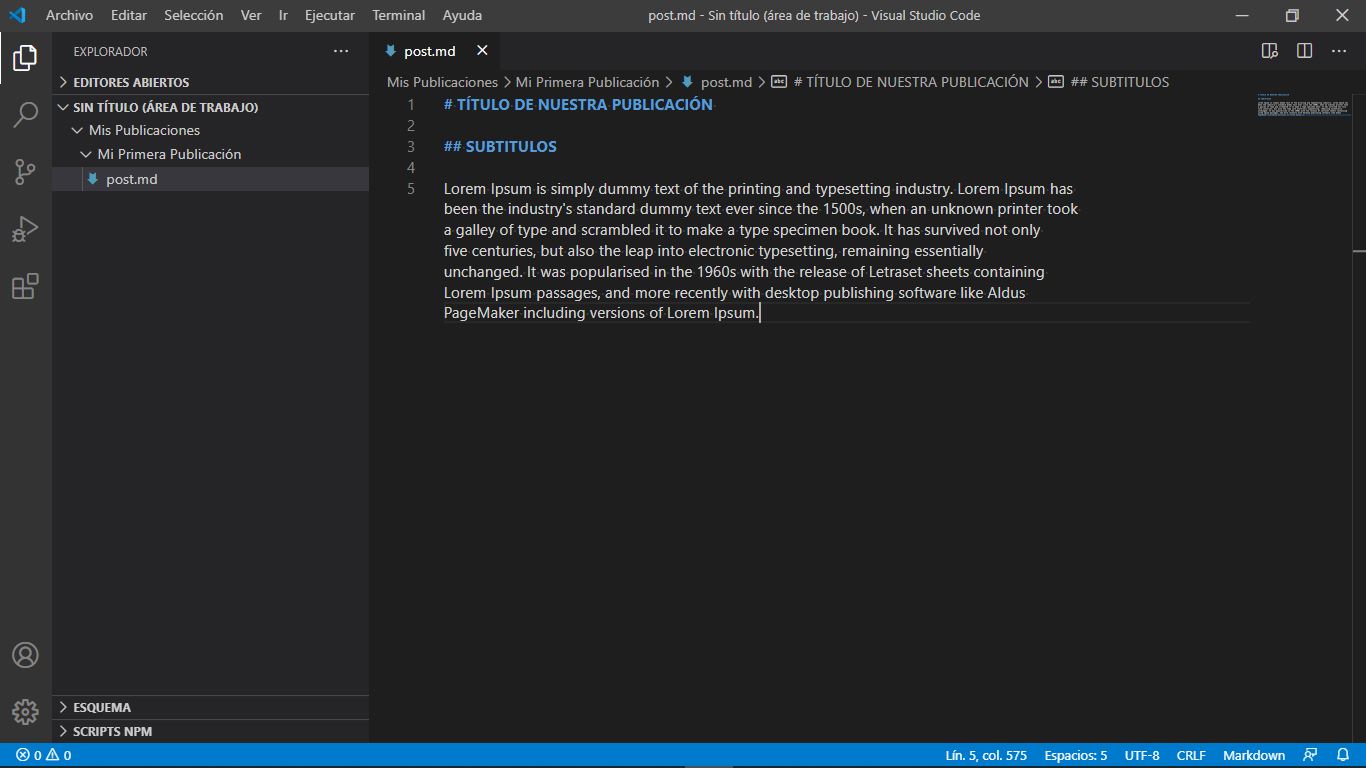This screenshot has width=1366, height=768.
Task: Click the ## SUBTITULOS line in editor
Action: pos(500,146)
